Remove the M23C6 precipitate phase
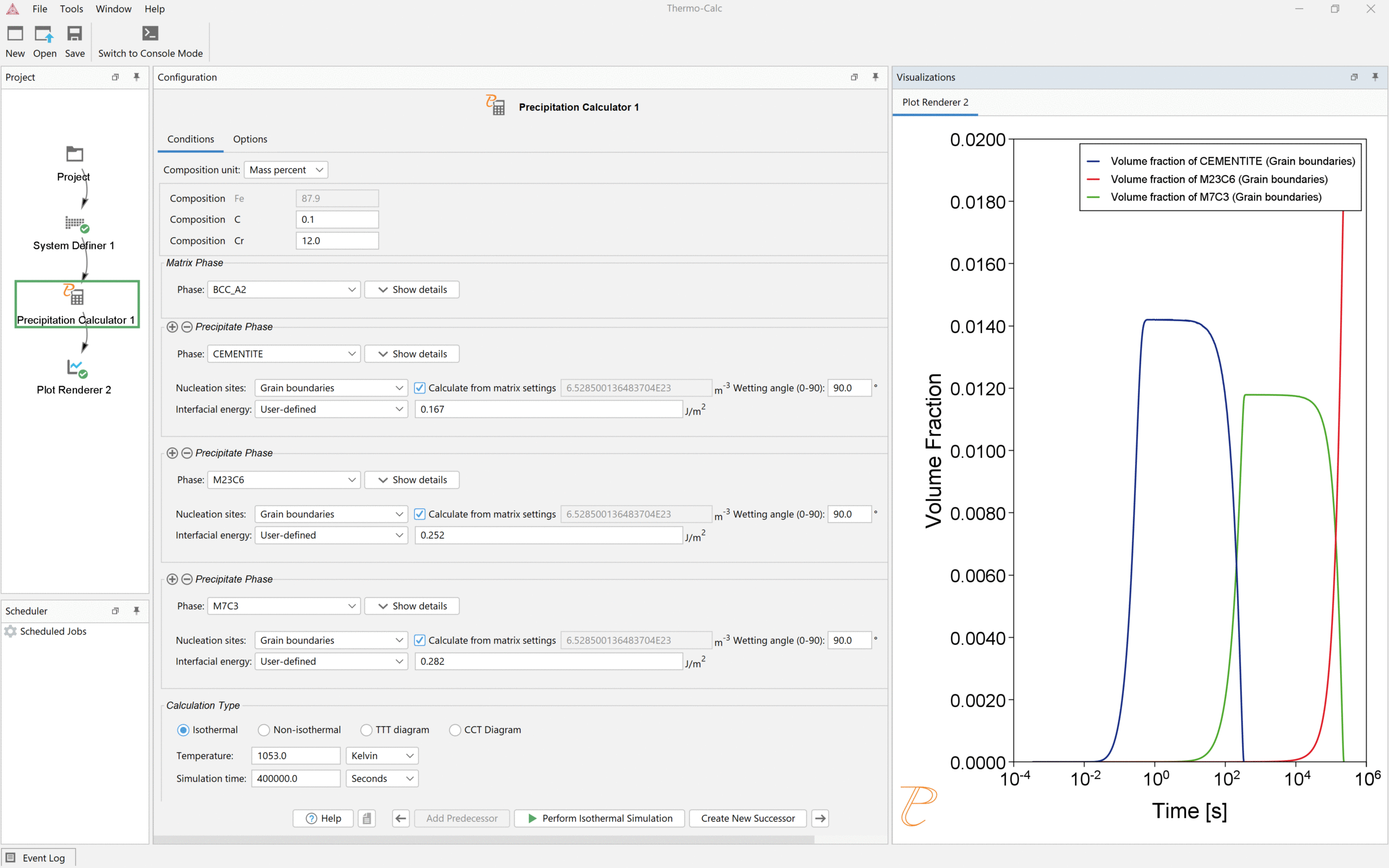 tap(187, 453)
